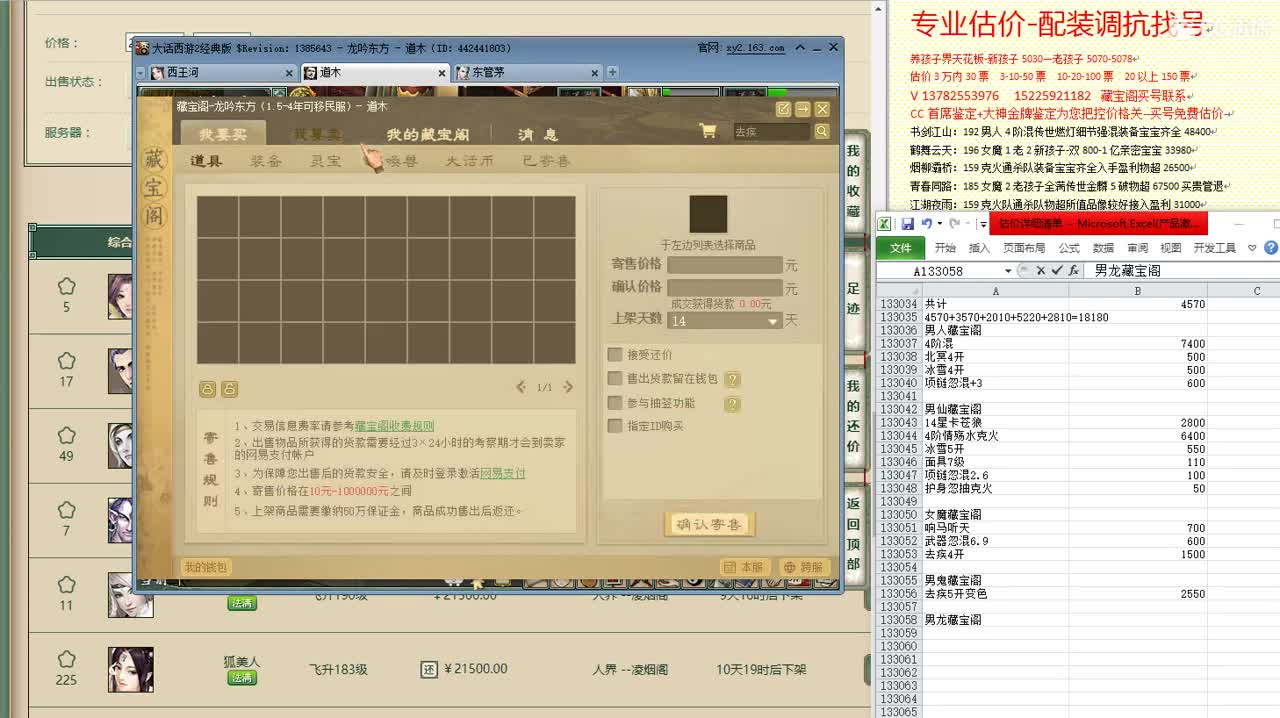Click the Excel save icon
The width and height of the screenshot is (1280, 718).
click(x=908, y=224)
